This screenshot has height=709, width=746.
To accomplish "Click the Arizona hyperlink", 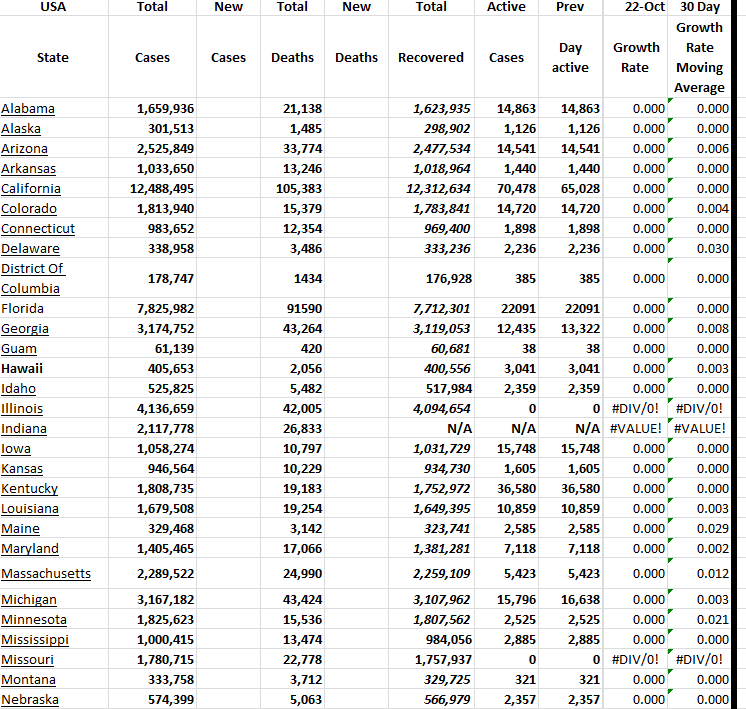I will tap(24, 149).
